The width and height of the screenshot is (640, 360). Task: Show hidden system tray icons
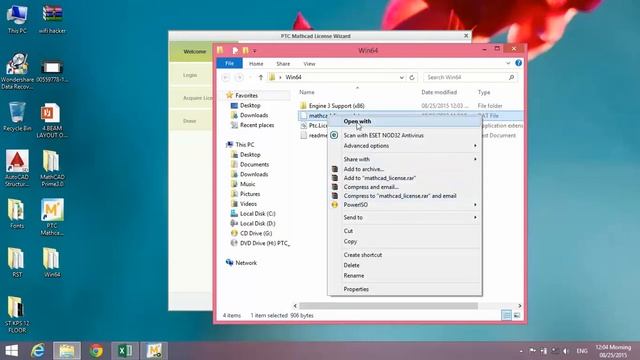(521, 351)
